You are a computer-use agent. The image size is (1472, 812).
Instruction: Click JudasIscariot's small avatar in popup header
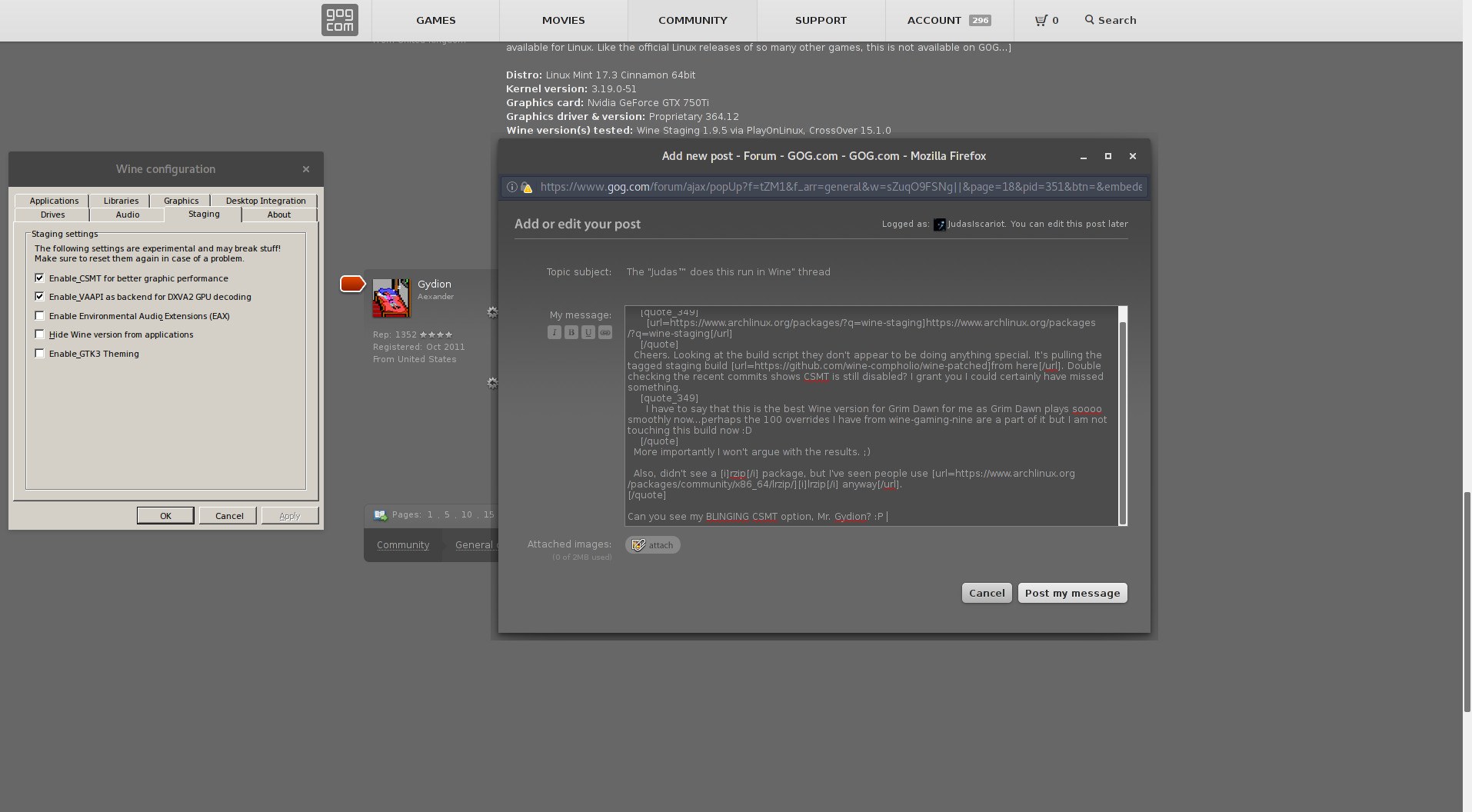940,225
